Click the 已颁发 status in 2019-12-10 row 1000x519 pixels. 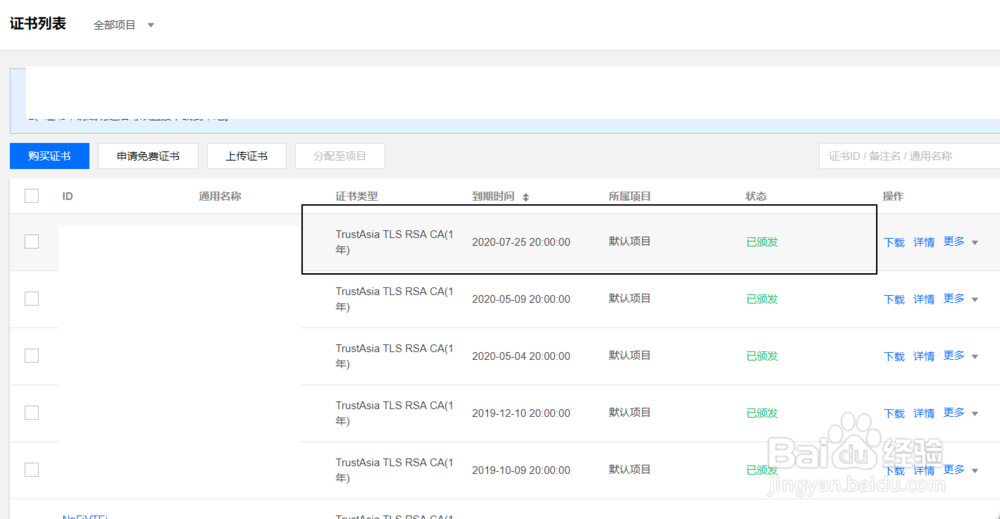[762, 413]
